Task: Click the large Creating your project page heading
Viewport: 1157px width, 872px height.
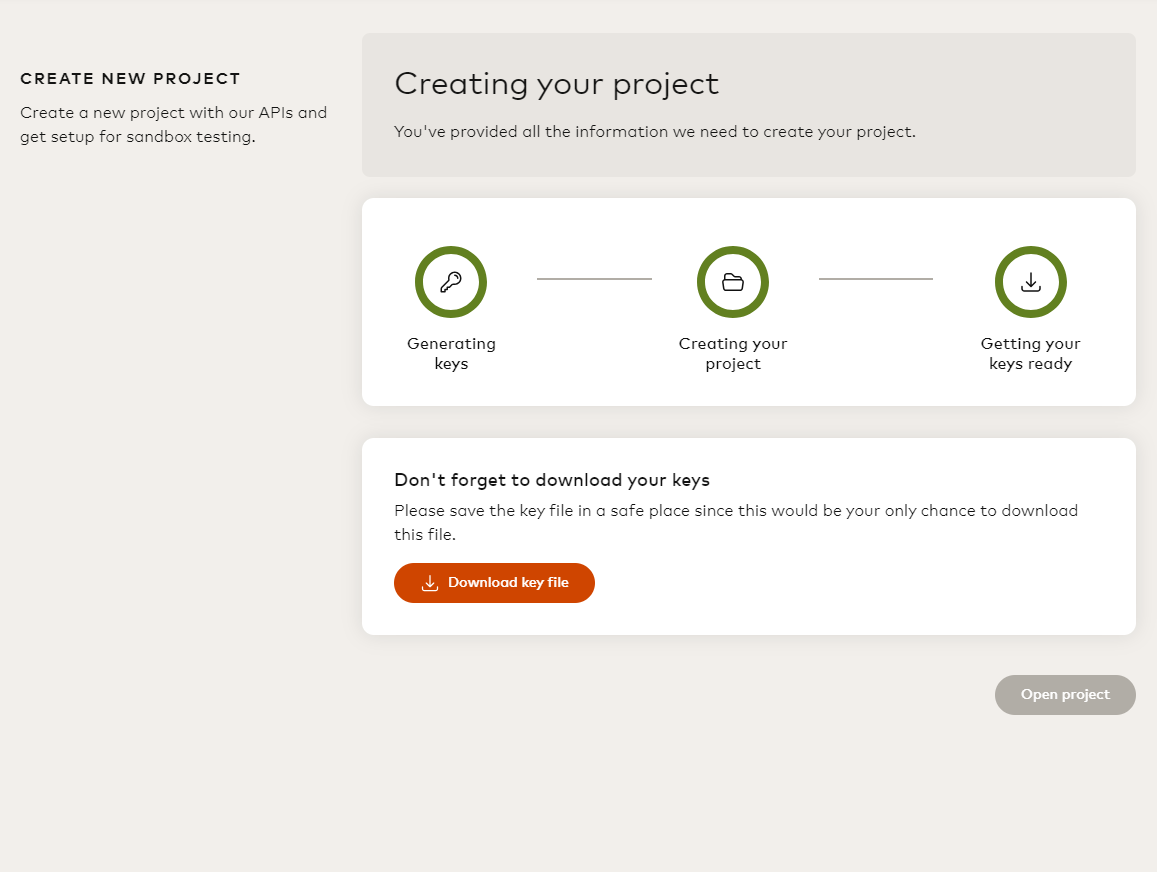Action: 556,84
